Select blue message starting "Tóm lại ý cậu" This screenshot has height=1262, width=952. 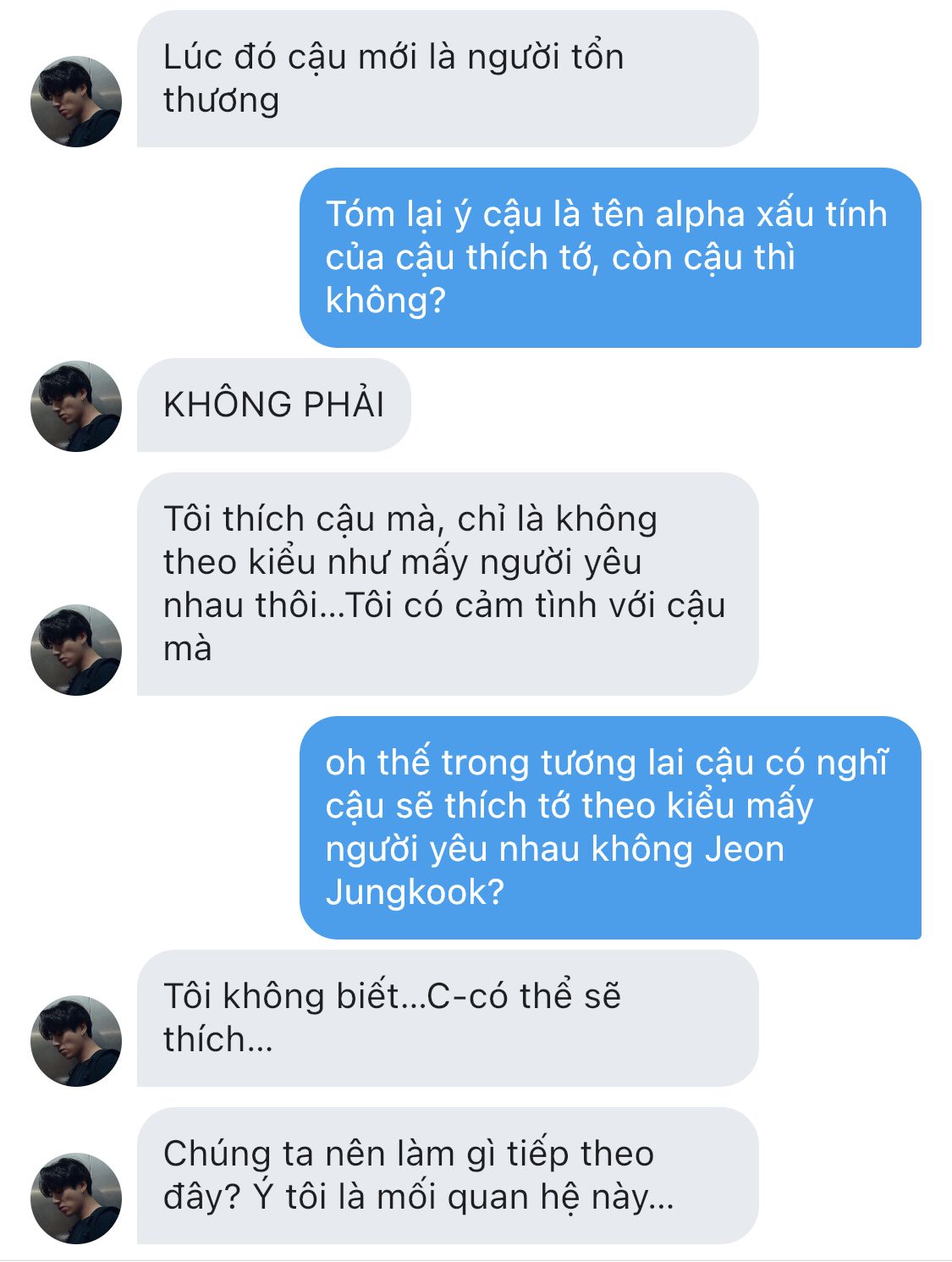610,257
